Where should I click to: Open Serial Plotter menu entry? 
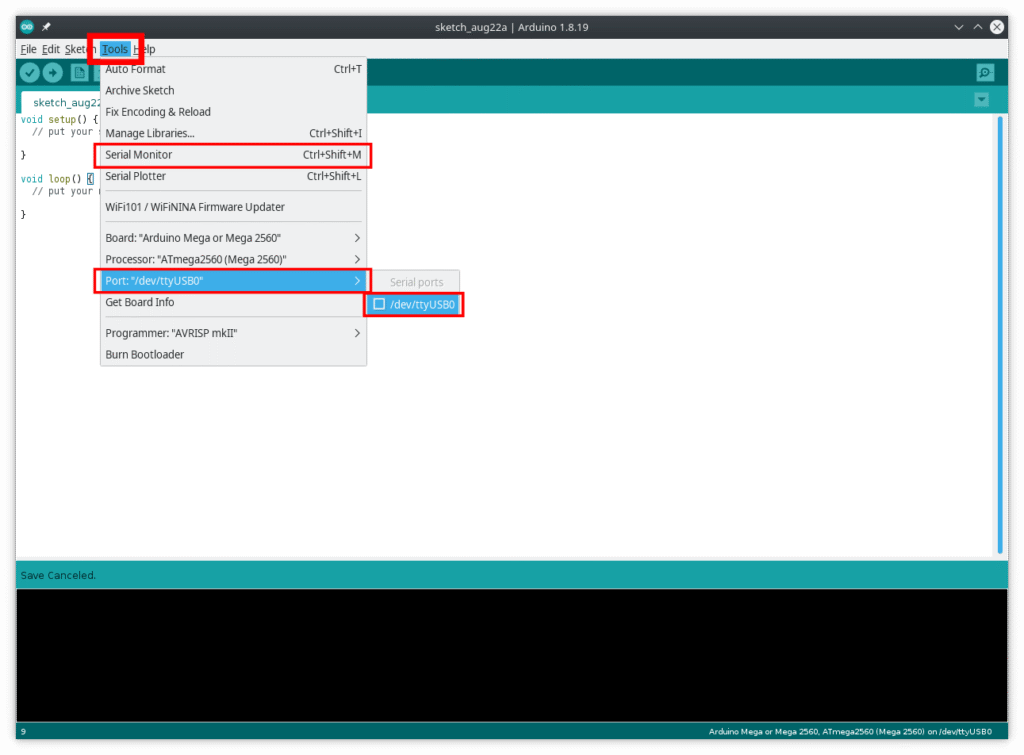click(x=233, y=176)
